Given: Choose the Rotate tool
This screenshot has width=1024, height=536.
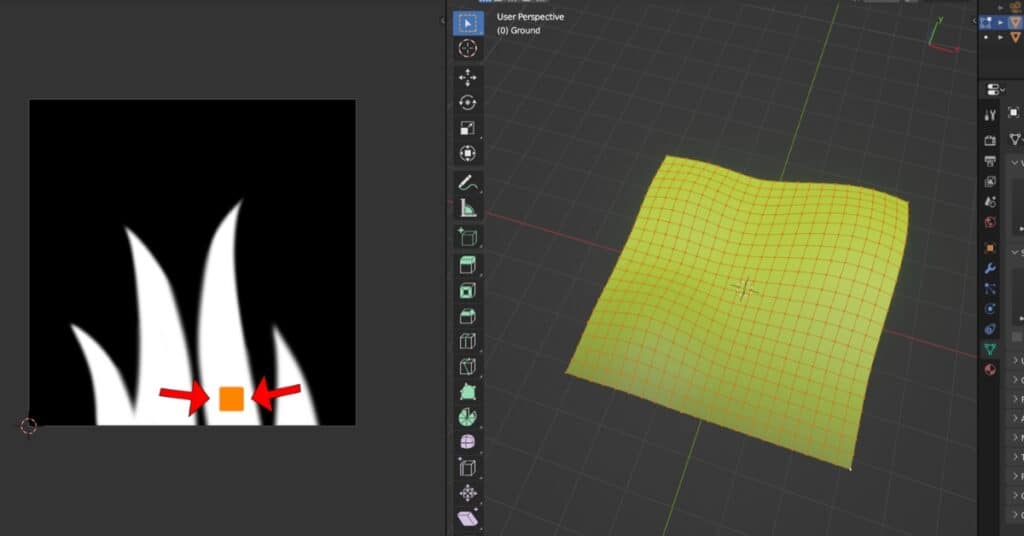Looking at the screenshot, I should (x=468, y=103).
